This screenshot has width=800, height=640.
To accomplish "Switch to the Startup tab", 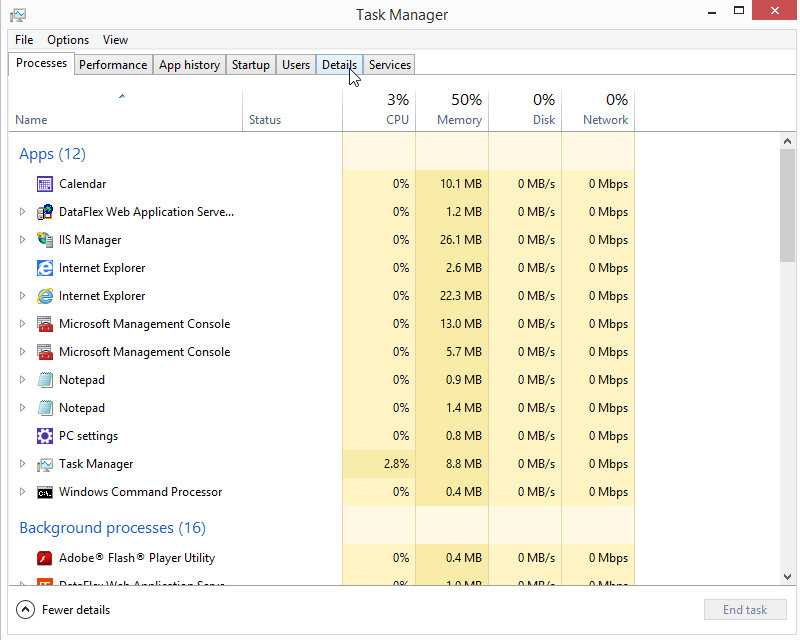I will click(x=251, y=65).
